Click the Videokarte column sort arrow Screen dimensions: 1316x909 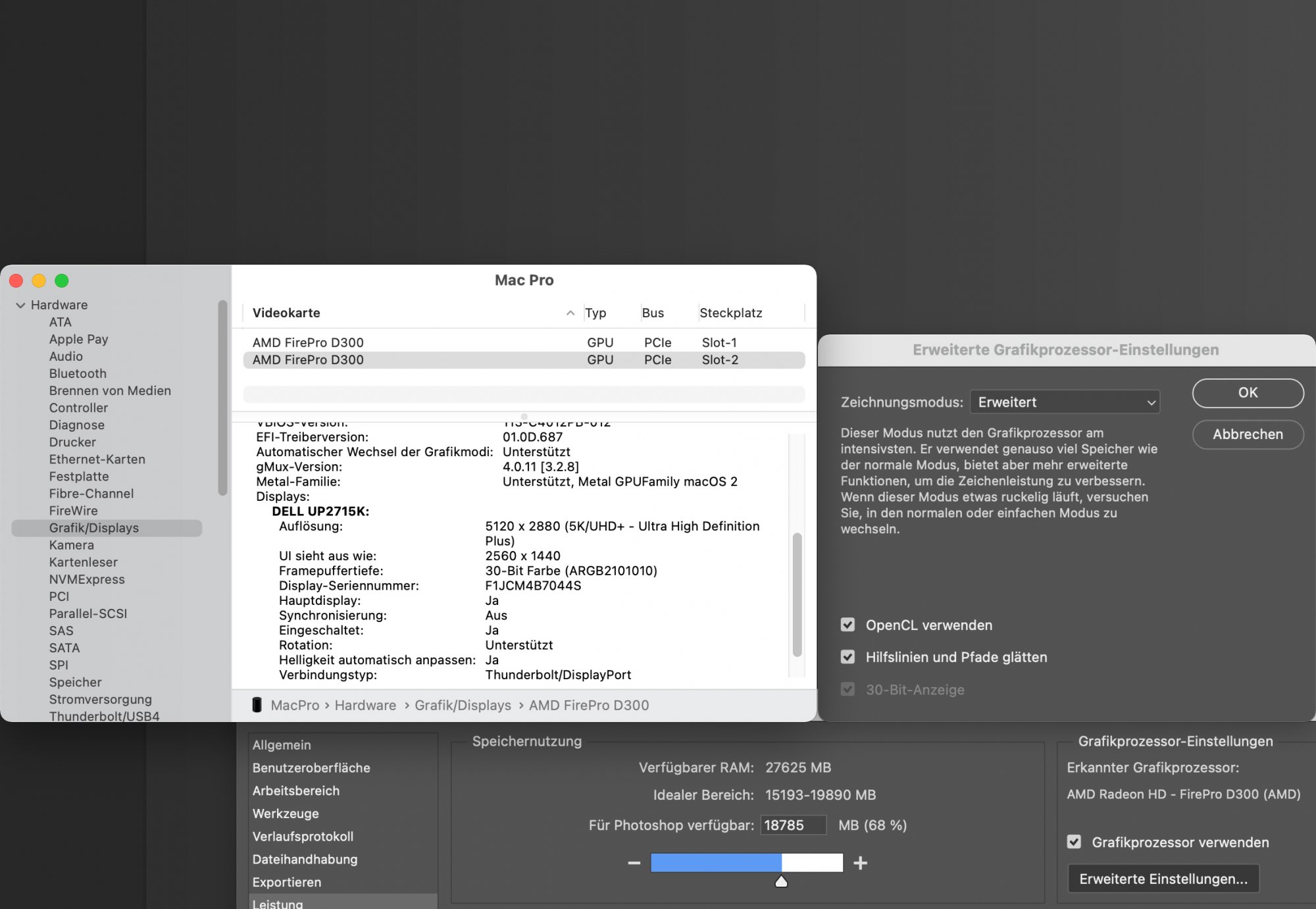tap(570, 313)
